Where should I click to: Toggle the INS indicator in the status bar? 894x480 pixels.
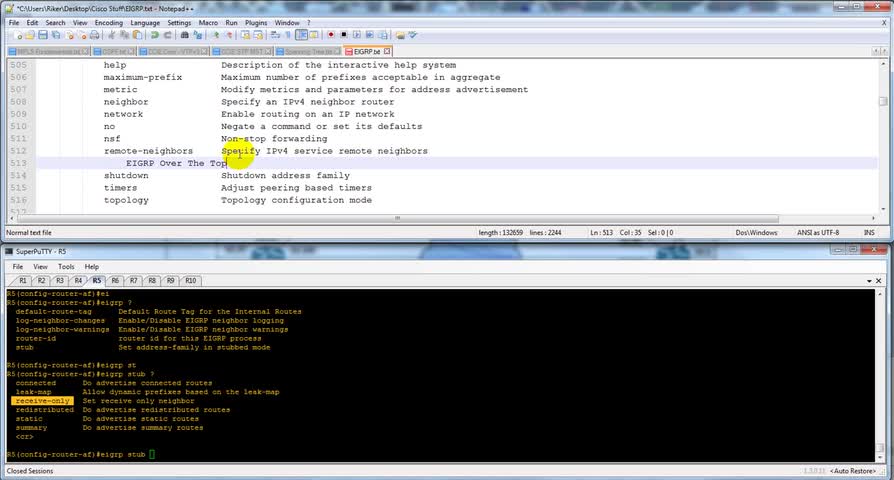tap(869, 233)
